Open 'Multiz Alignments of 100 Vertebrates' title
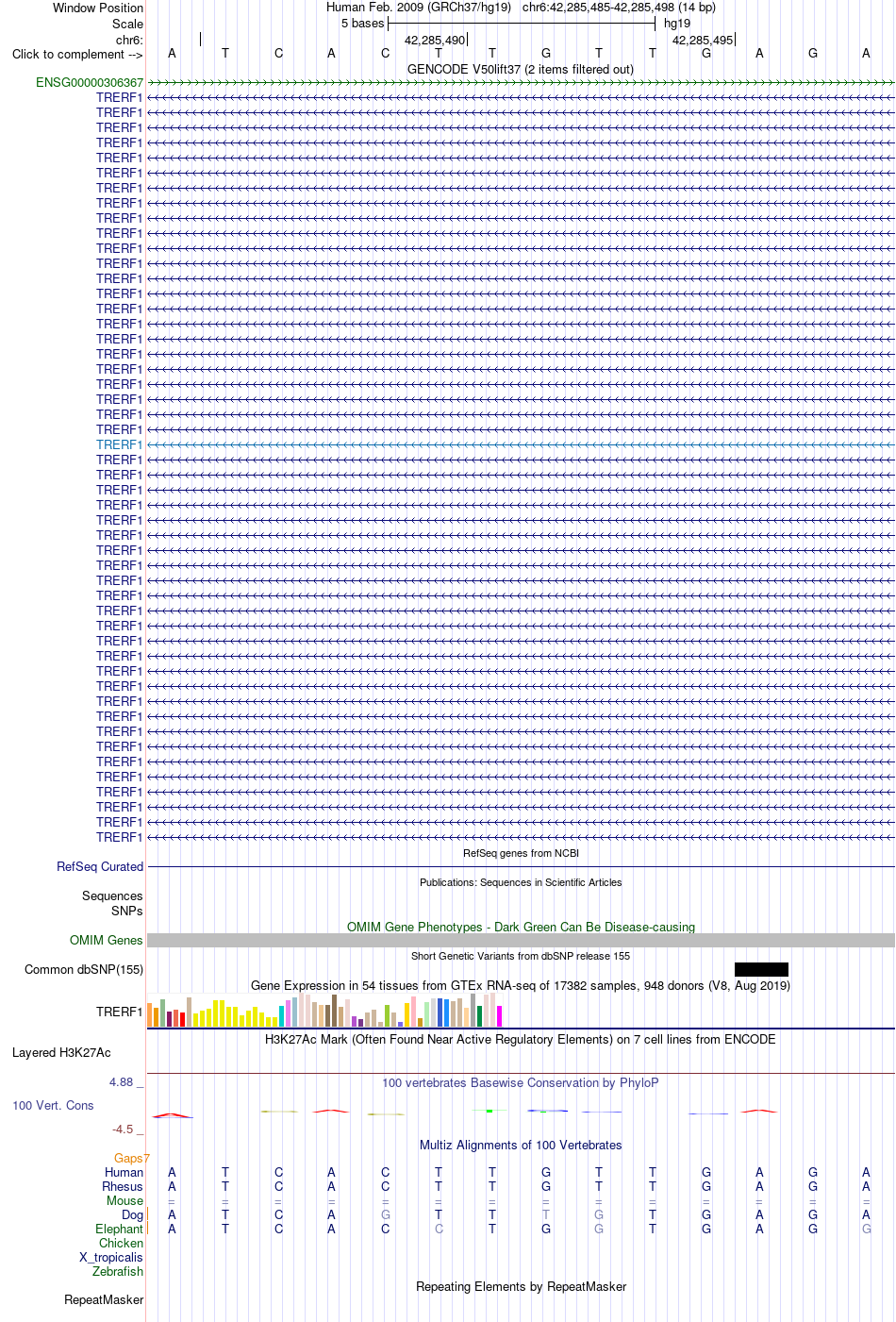This screenshot has height=1322, width=896. coord(521,1145)
